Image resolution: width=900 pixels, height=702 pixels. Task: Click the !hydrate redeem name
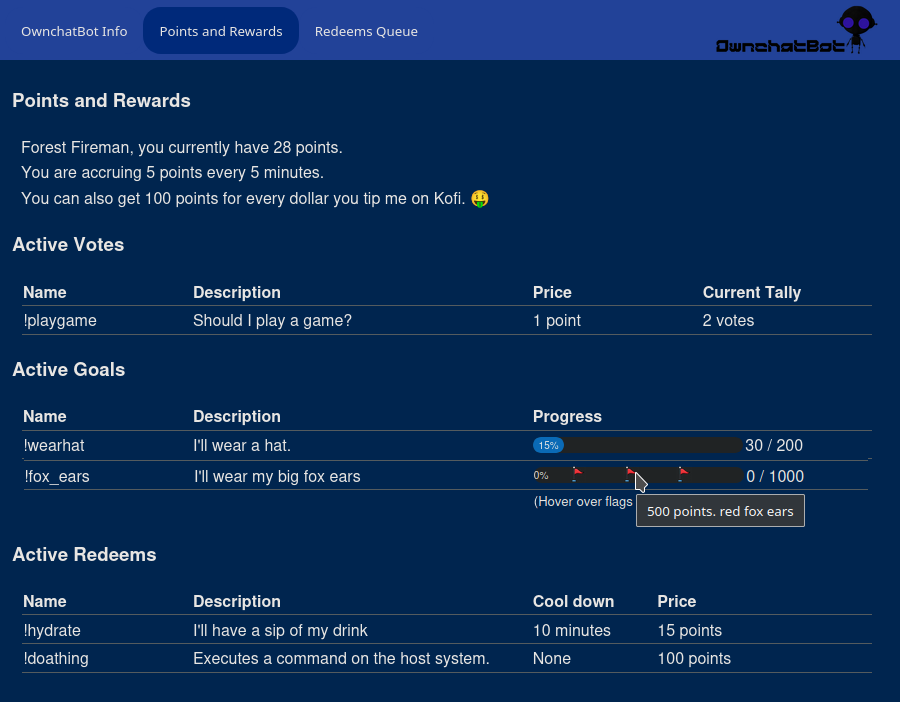[52, 631]
